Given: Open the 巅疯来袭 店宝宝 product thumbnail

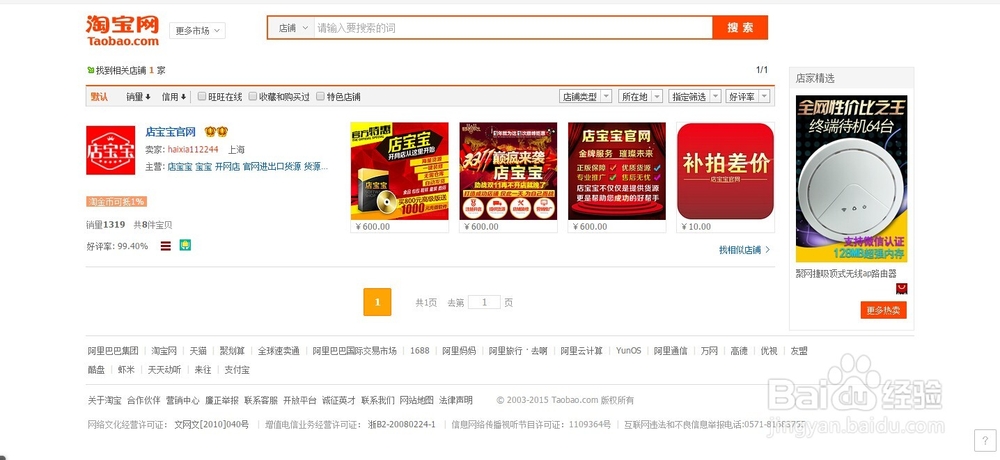Looking at the screenshot, I should tap(508, 171).
